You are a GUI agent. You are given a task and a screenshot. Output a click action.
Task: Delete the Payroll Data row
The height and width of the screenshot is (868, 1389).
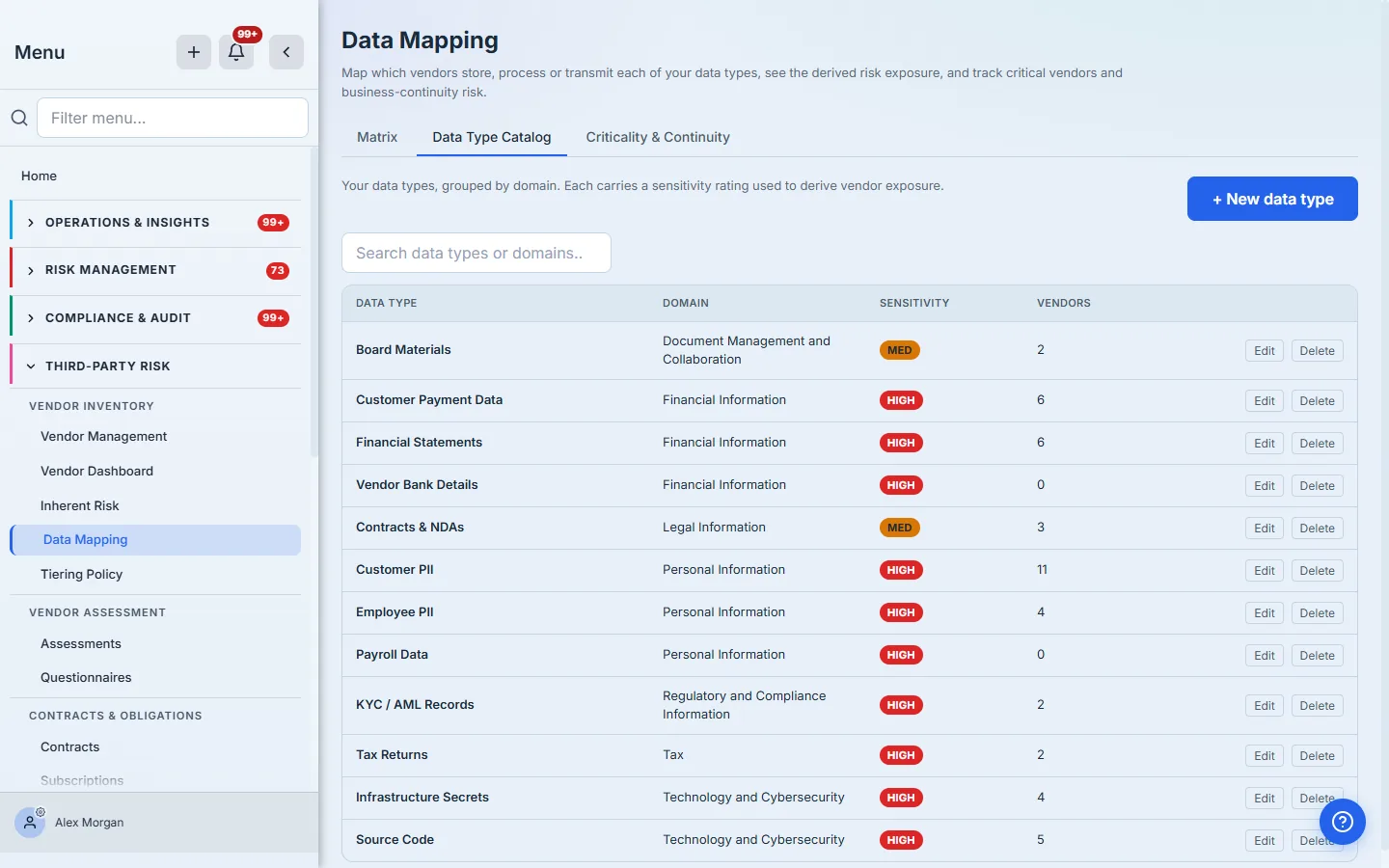point(1317,656)
